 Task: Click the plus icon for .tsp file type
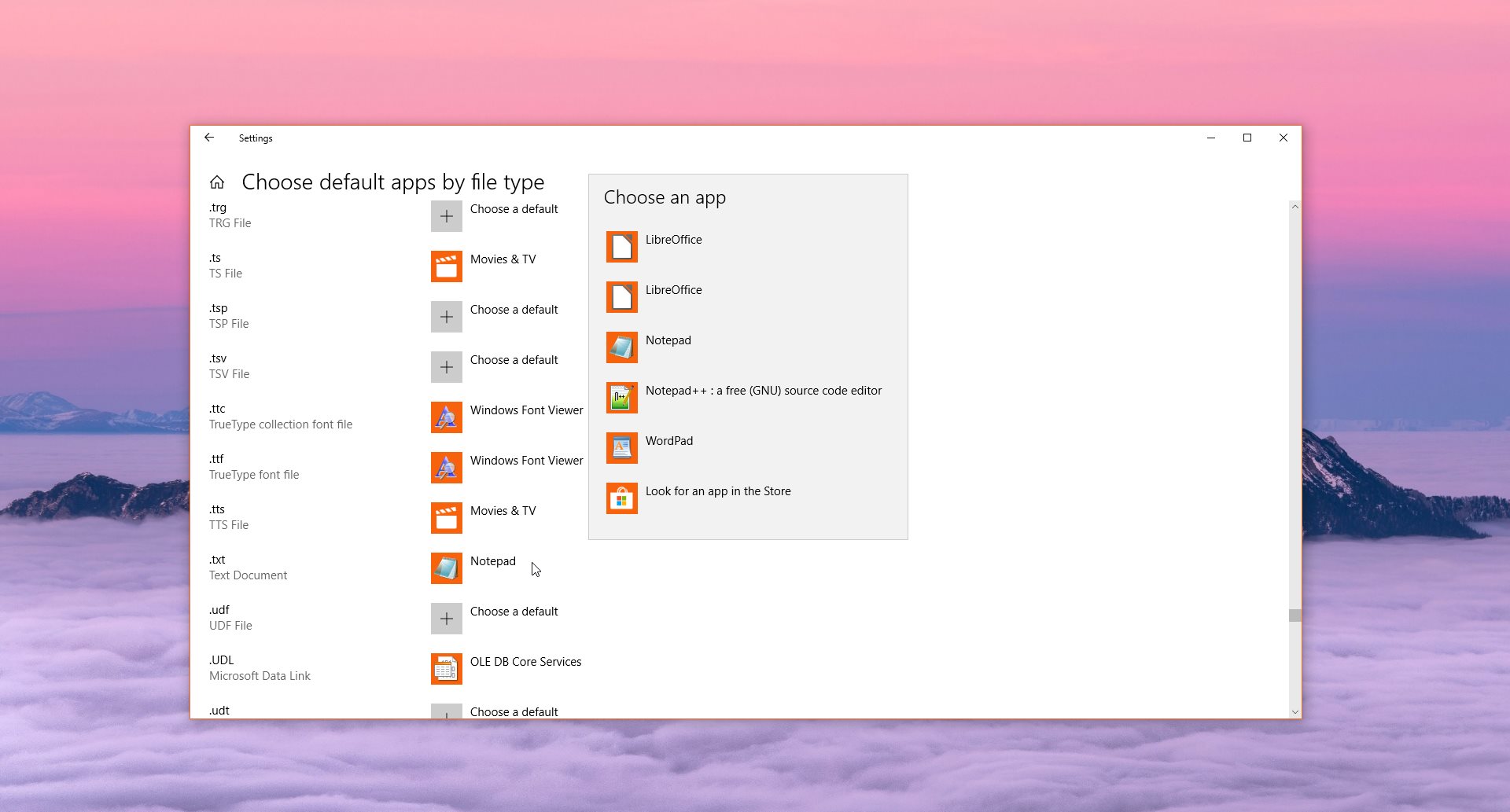(x=446, y=317)
